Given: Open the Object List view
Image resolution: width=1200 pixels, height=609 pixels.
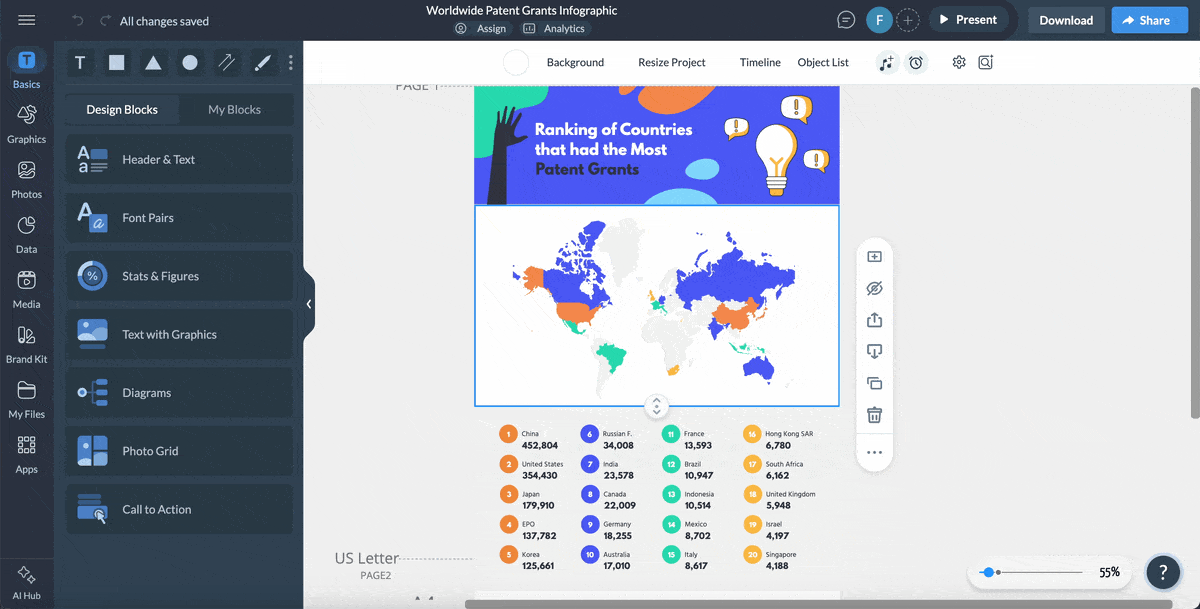Looking at the screenshot, I should point(822,62).
